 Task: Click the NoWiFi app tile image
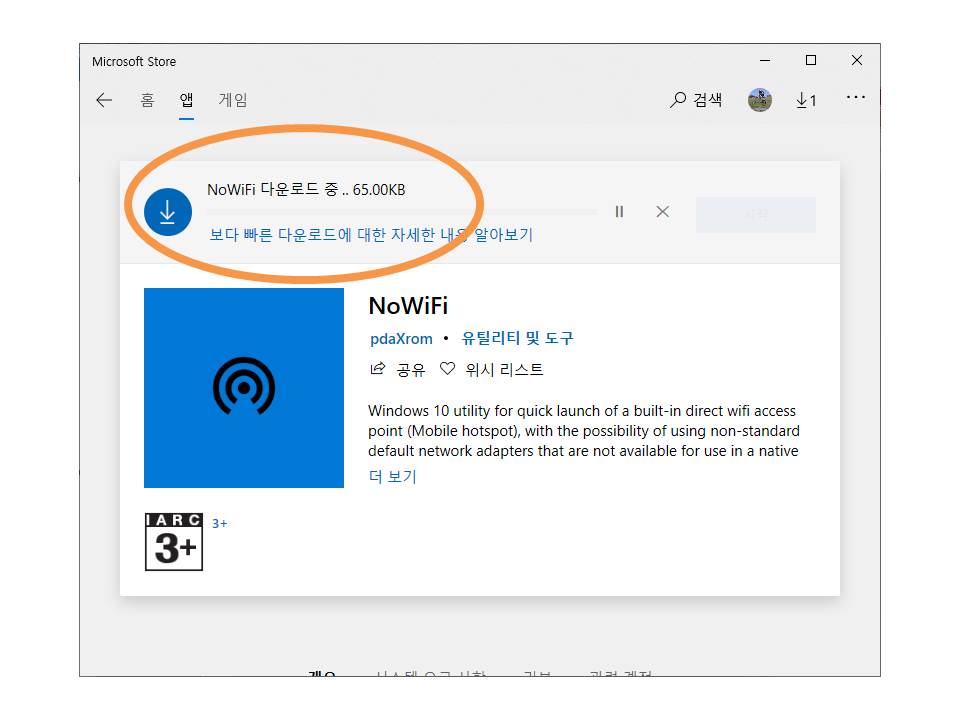[x=244, y=388]
